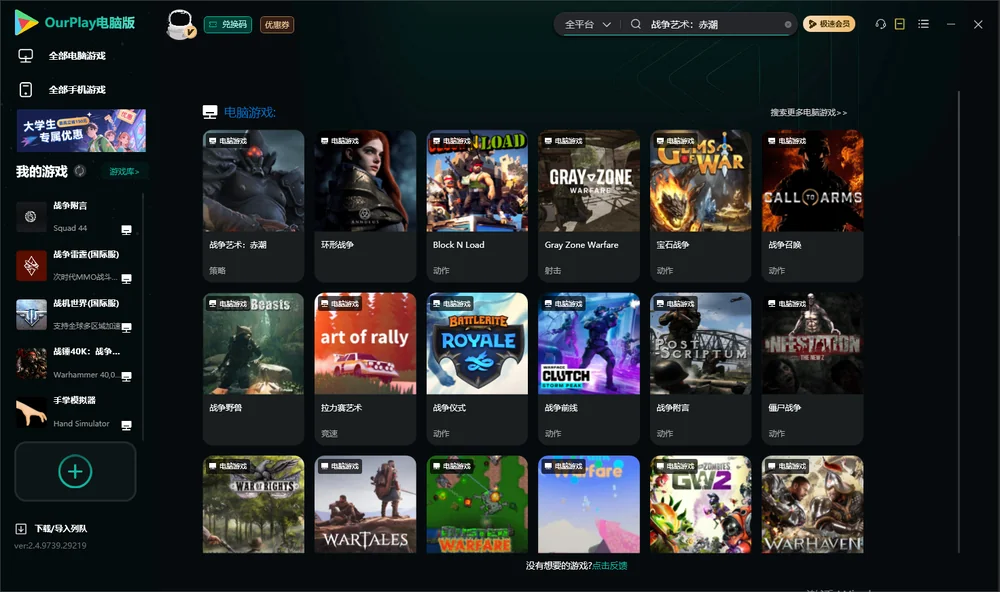This screenshot has width=1000, height=592.
Task: Open the Wartales game card
Action: 365,504
